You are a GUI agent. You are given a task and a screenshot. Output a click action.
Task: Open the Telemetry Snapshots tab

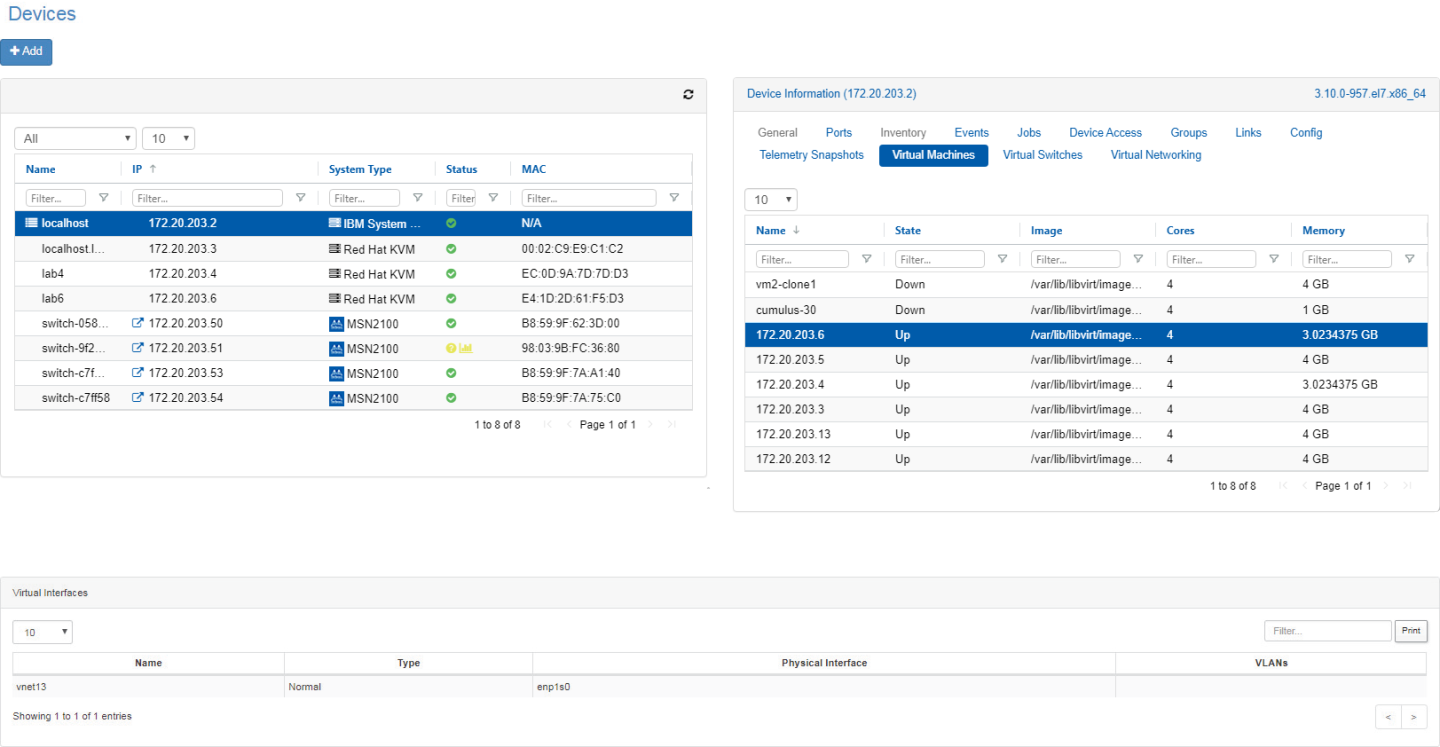point(811,155)
